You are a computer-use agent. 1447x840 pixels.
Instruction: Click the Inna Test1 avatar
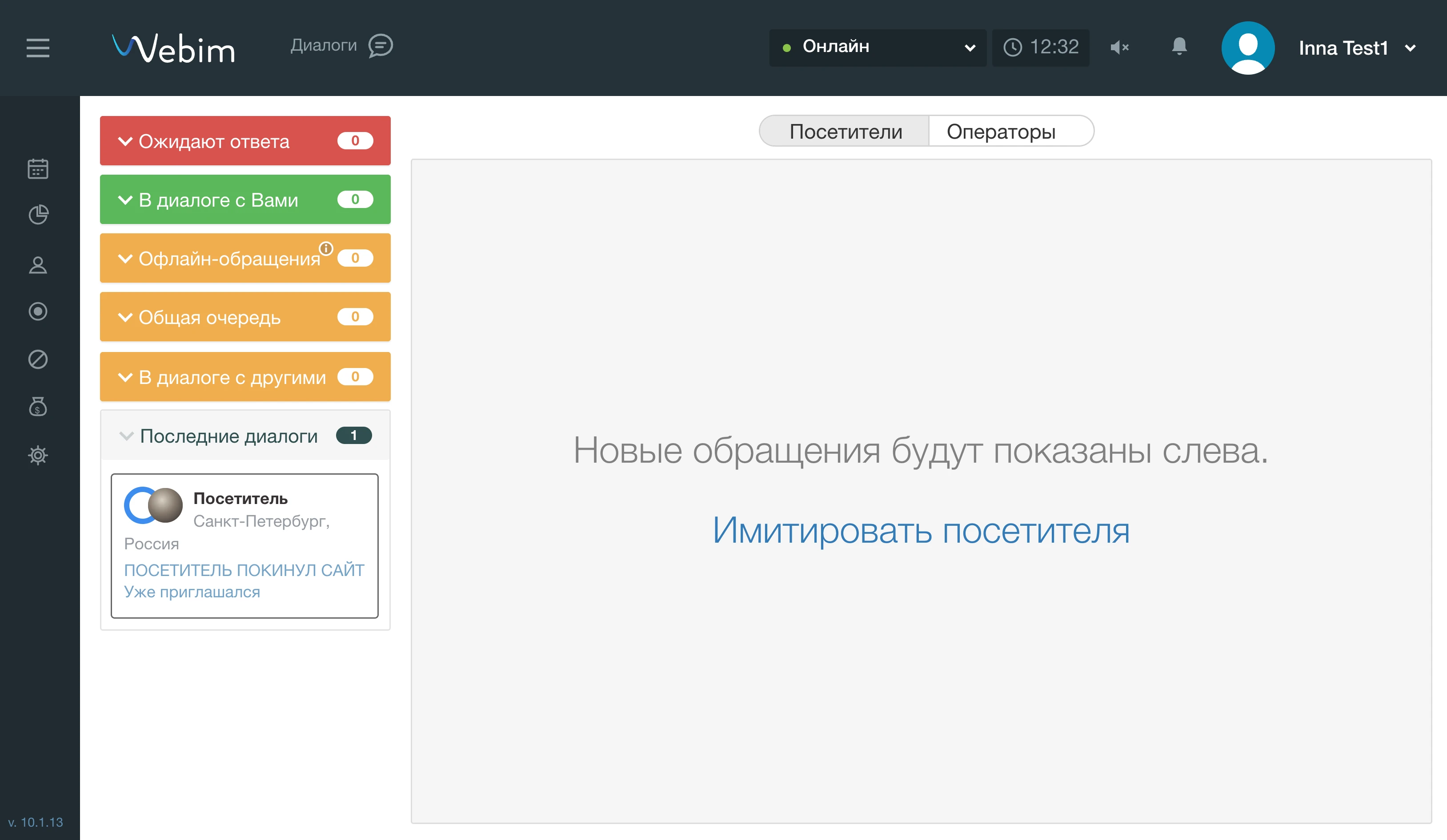[x=1248, y=48]
